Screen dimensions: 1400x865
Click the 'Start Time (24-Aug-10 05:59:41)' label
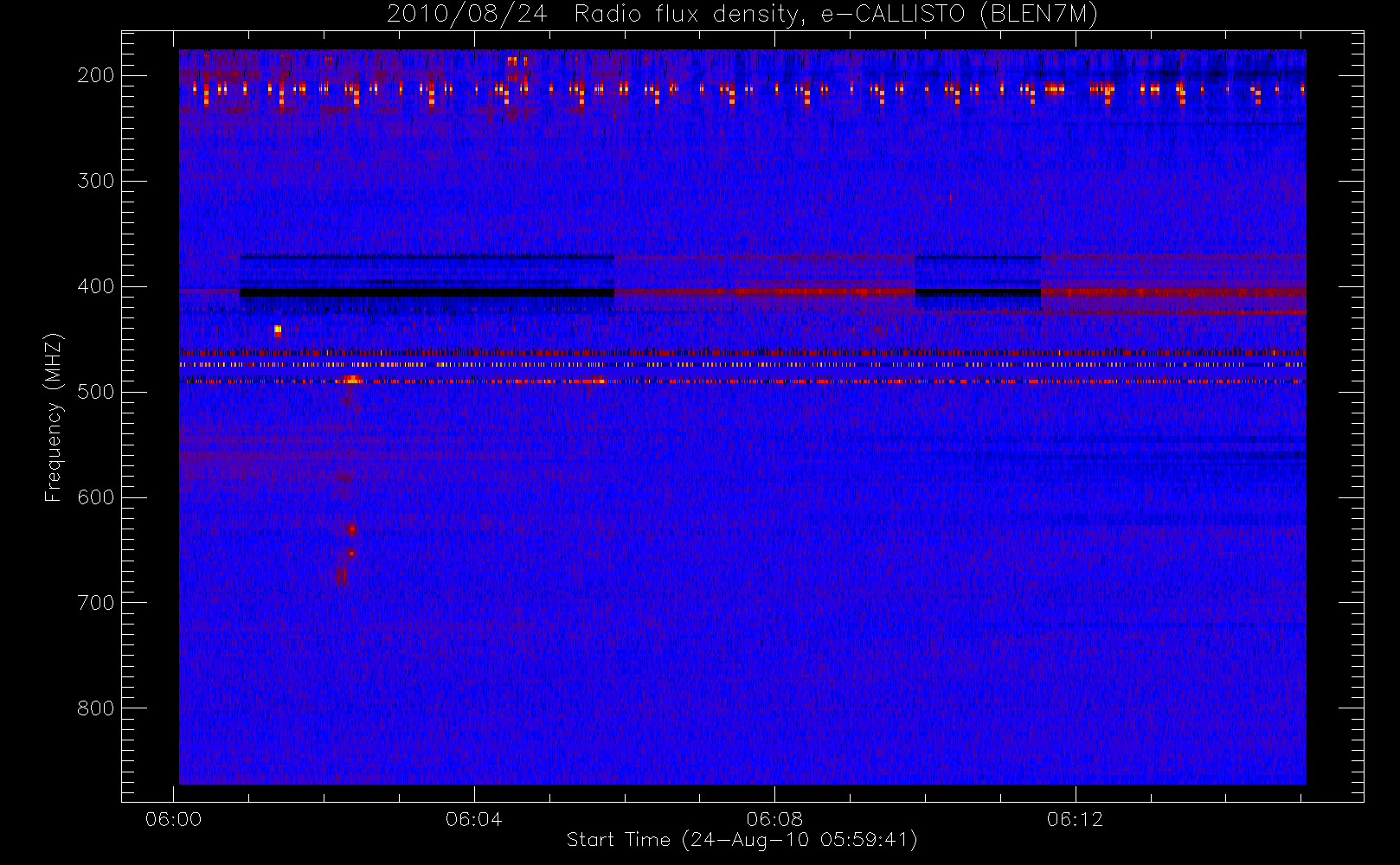742,840
